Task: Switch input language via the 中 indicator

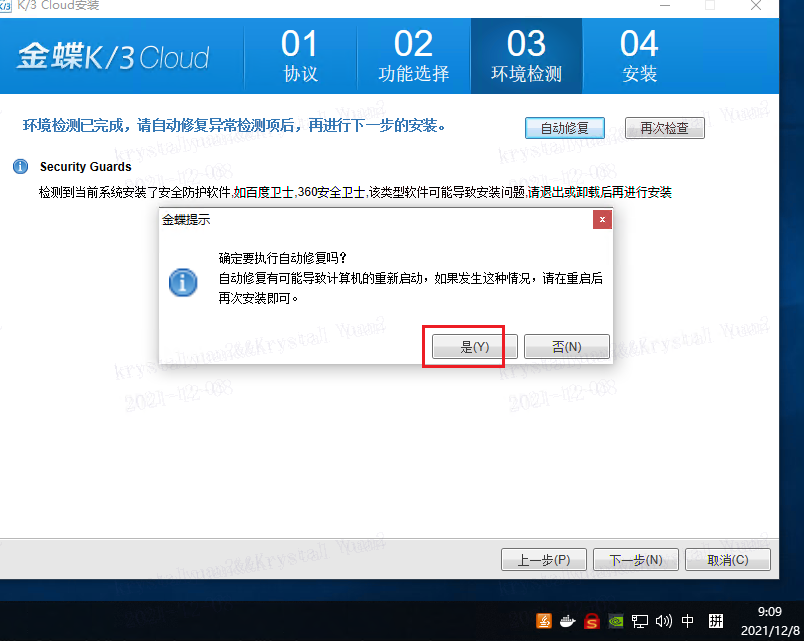Action: point(687,621)
